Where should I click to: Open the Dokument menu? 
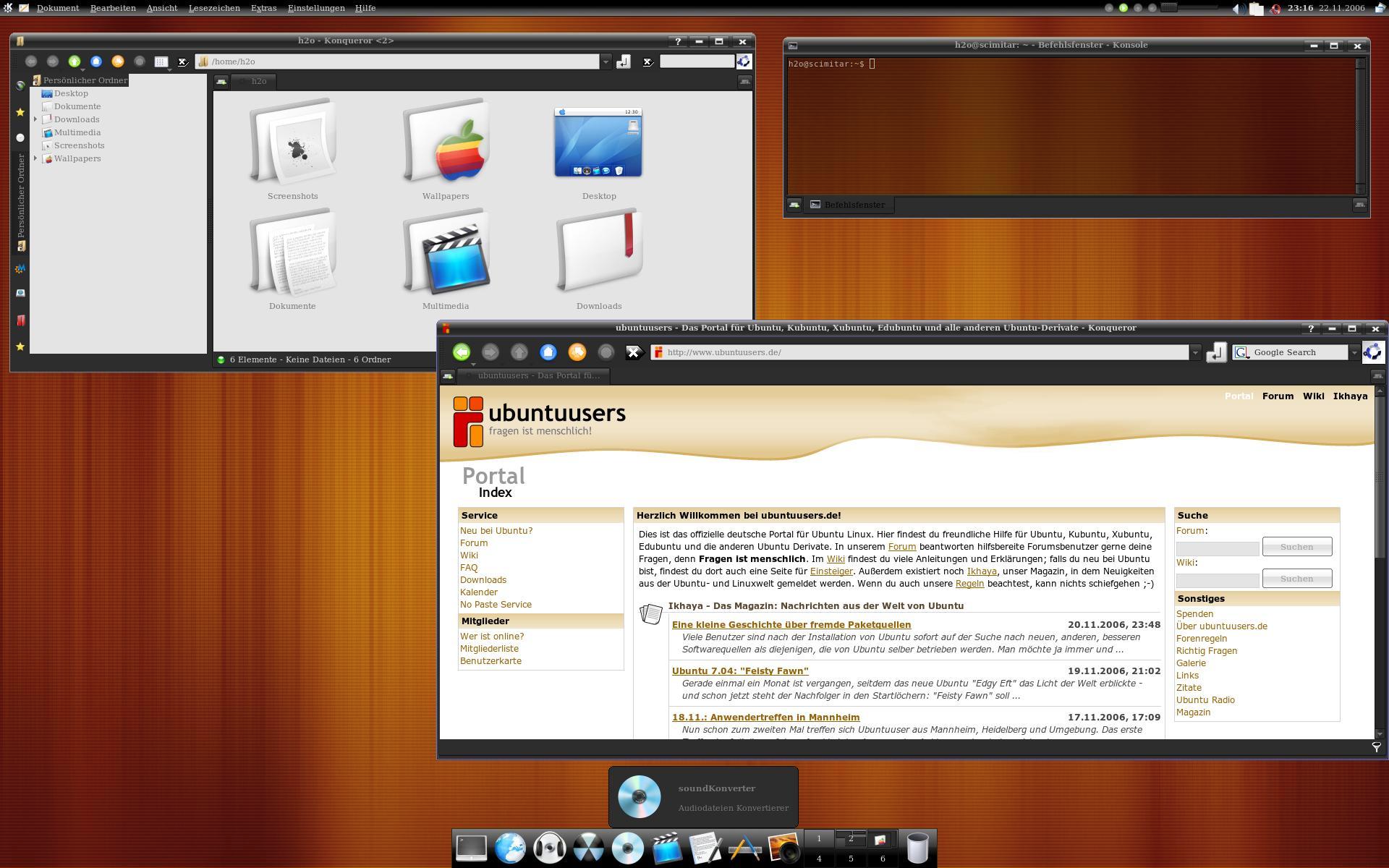[58, 8]
